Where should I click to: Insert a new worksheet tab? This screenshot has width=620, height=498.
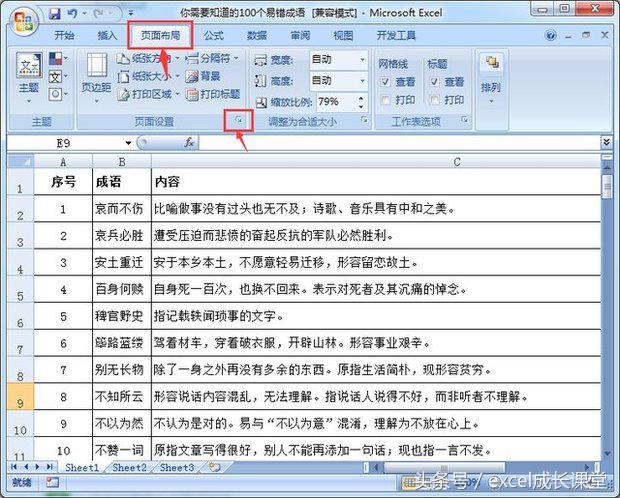[214, 467]
